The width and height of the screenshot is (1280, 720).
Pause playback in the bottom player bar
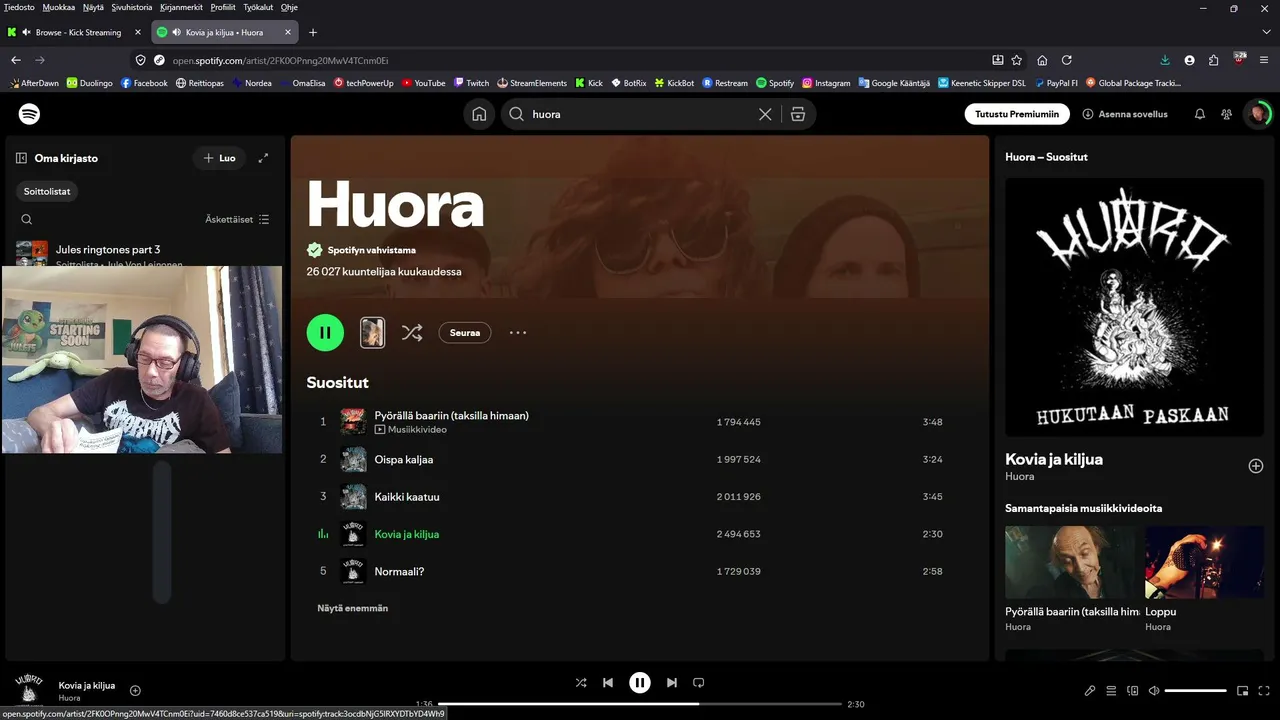[640, 683]
